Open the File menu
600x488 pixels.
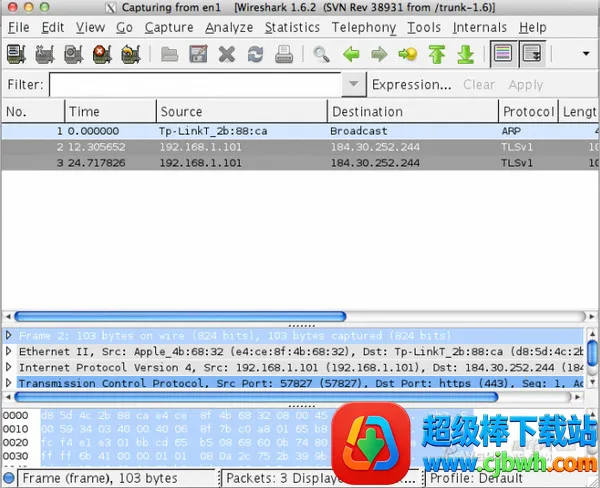pos(19,28)
